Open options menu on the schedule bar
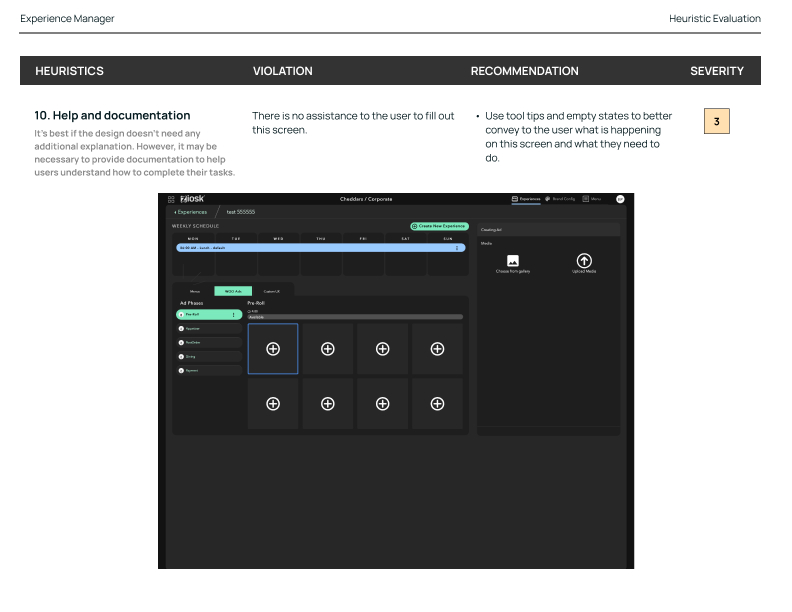Image resolution: width=792 pixels, height=612 pixels. click(x=457, y=248)
